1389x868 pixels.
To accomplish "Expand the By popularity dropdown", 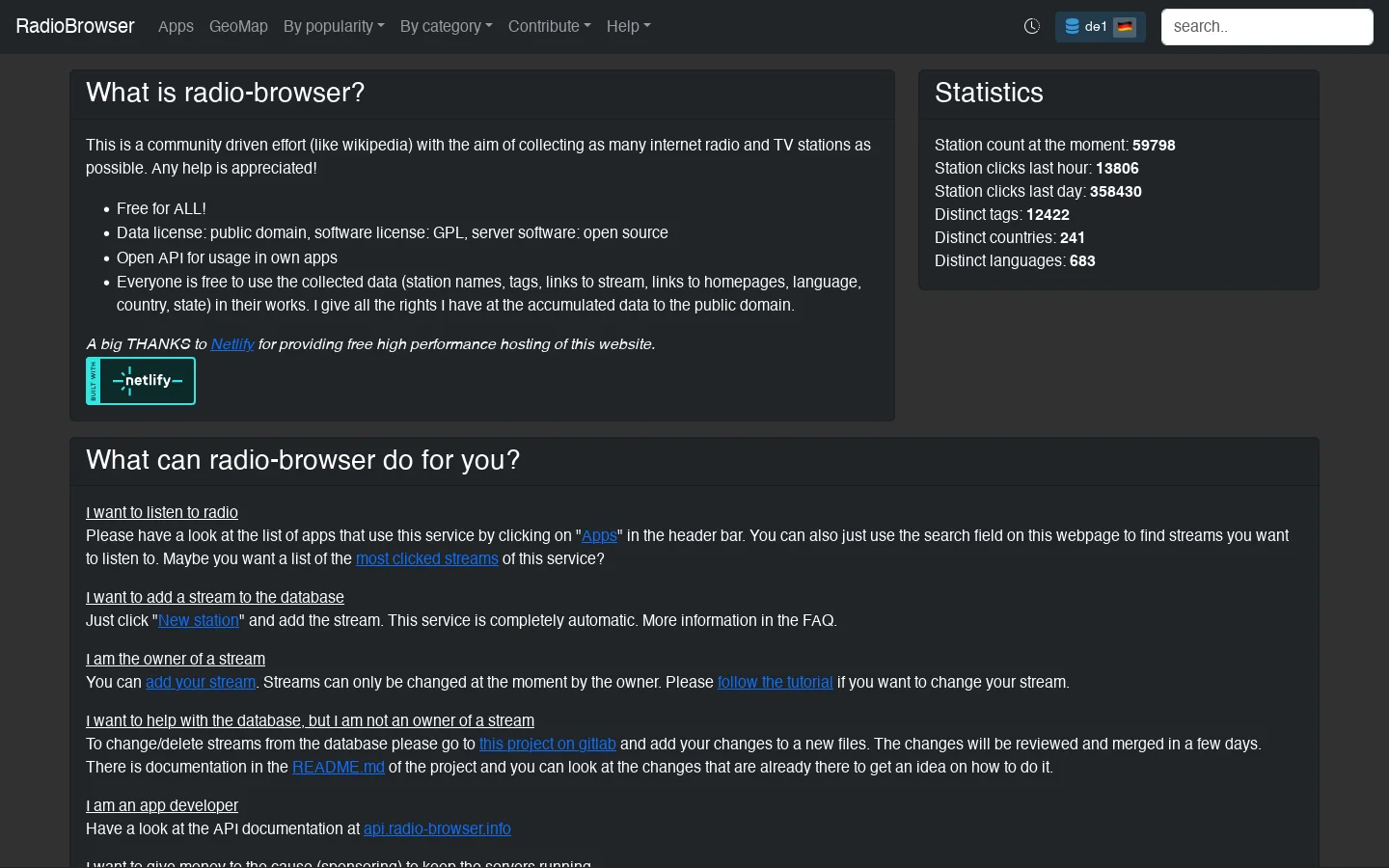I will tap(334, 27).
